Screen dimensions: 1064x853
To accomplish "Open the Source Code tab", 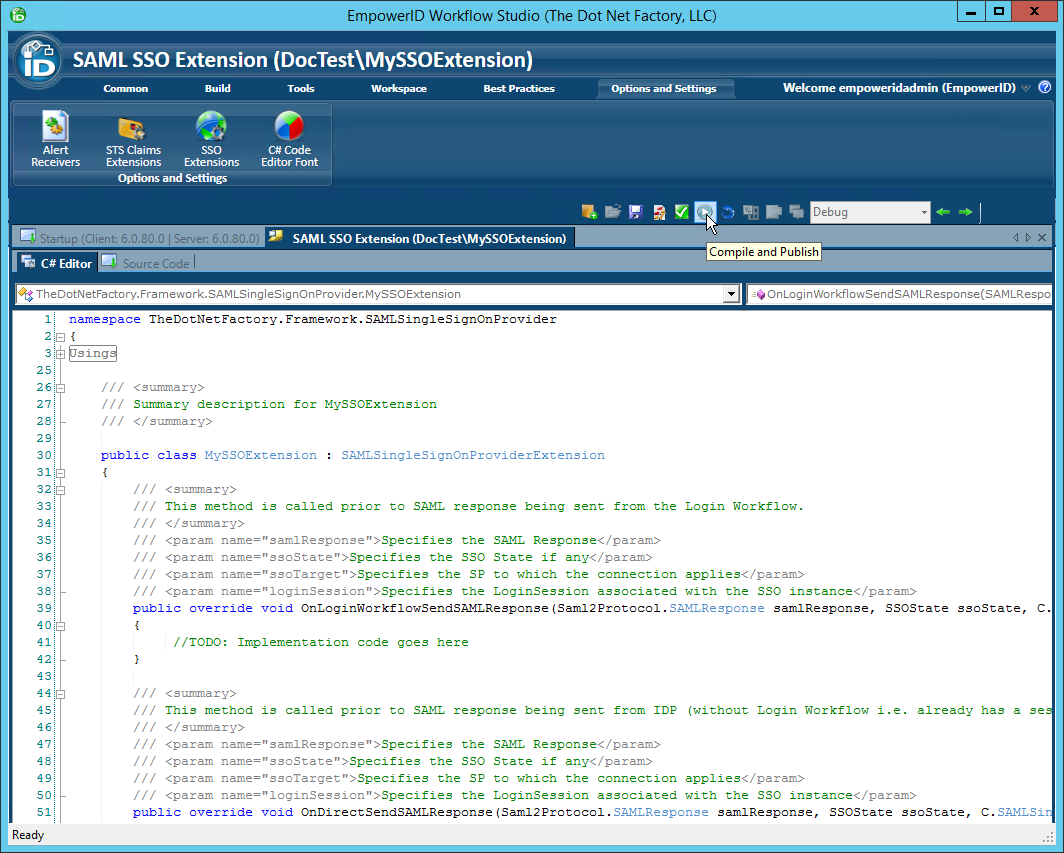I will (146, 263).
